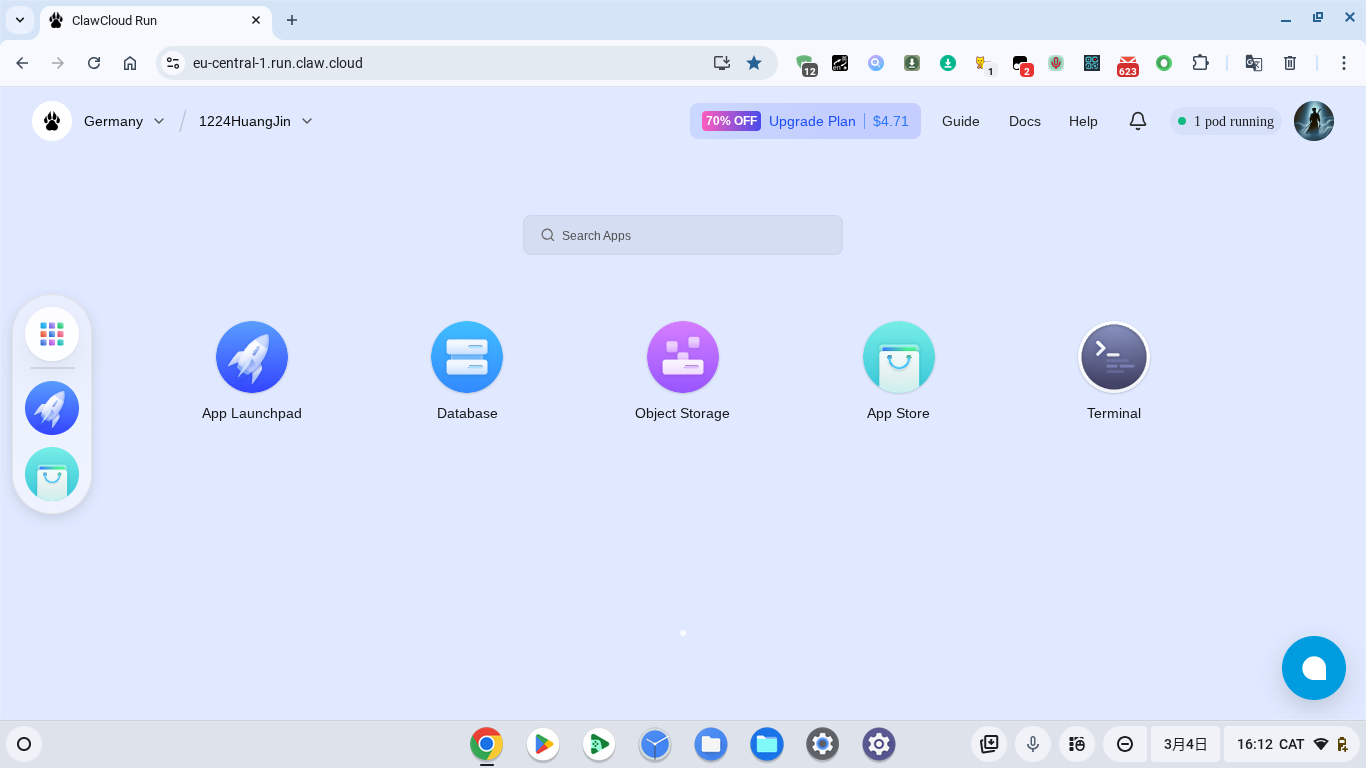Click the apps grid icon in side dock
1366x768 pixels.
52,334
